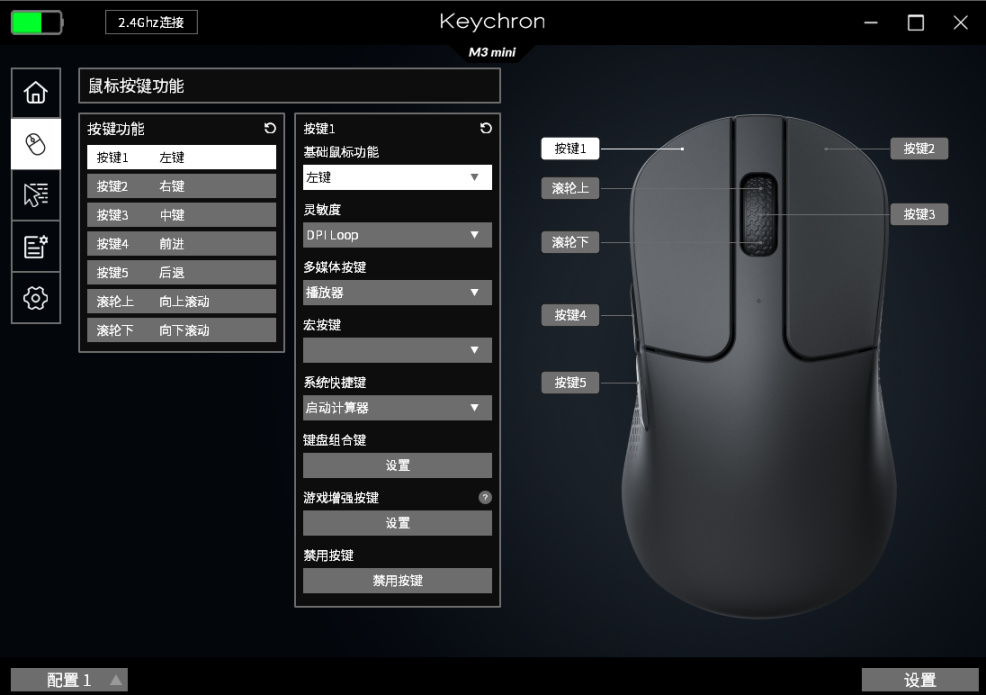Select row 滚轮上 向上滚动

(181, 301)
